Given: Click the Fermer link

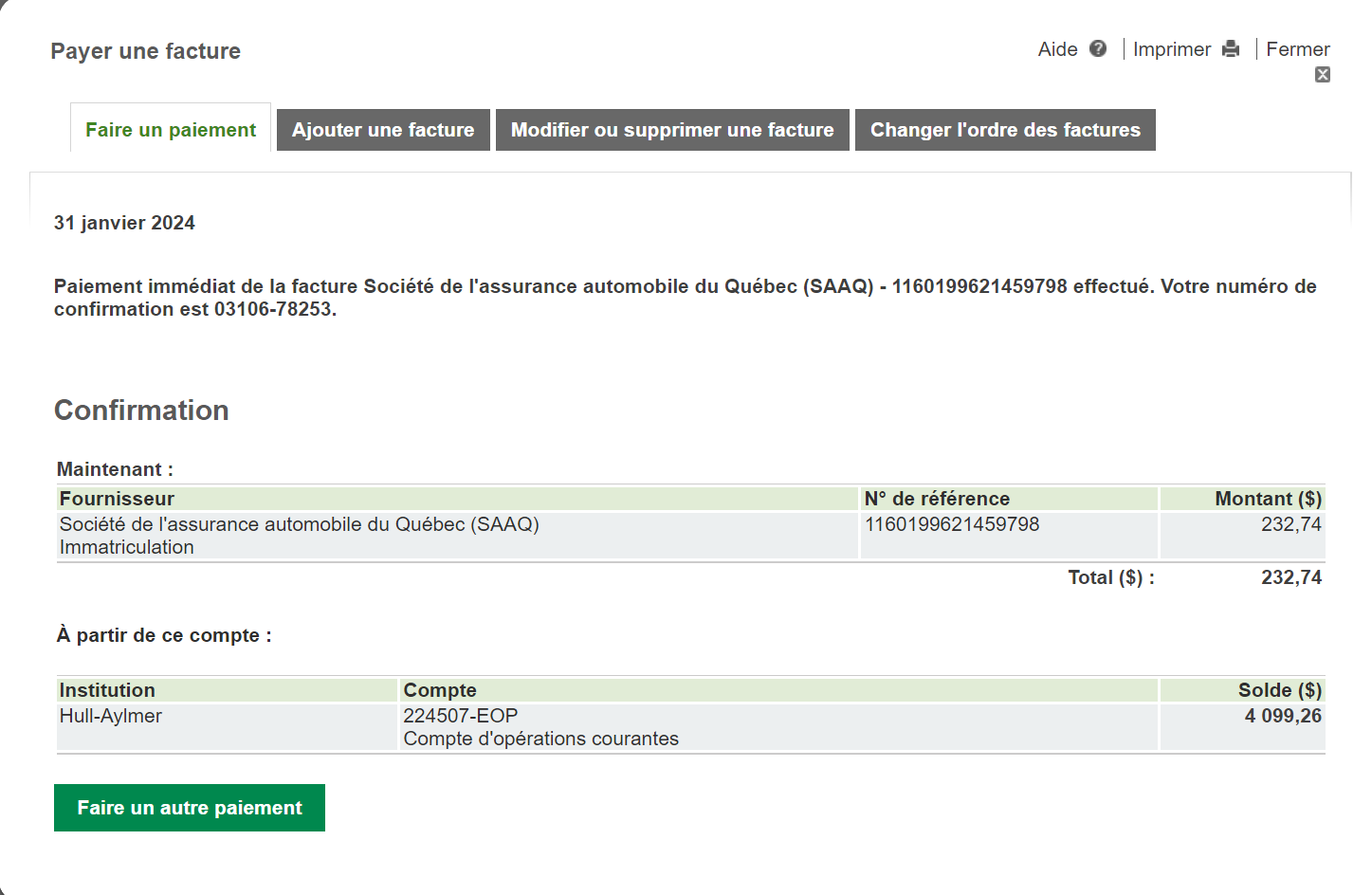Looking at the screenshot, I should [x=1298, y=49].
